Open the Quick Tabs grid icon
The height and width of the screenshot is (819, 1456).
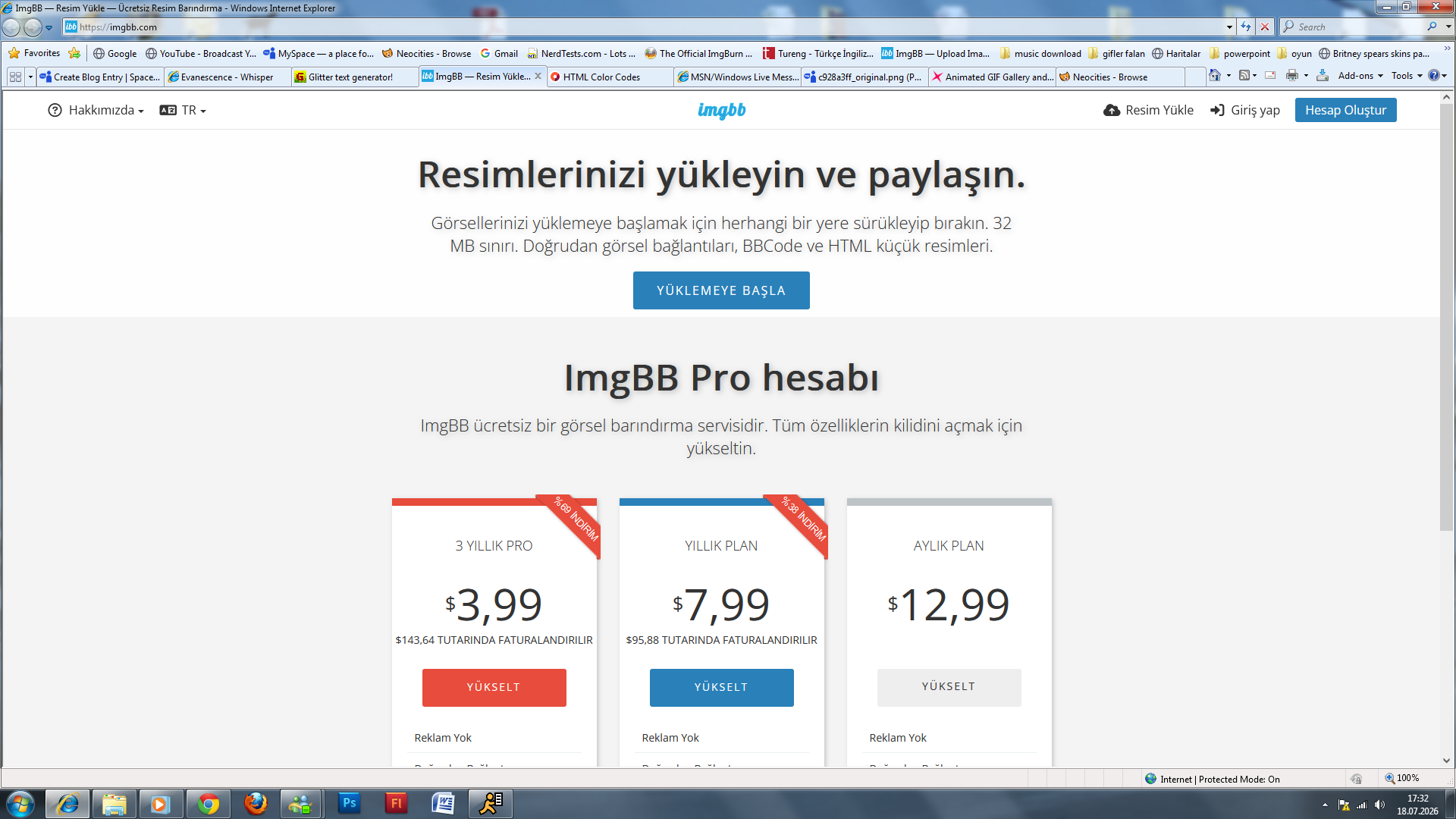[15, 77]
